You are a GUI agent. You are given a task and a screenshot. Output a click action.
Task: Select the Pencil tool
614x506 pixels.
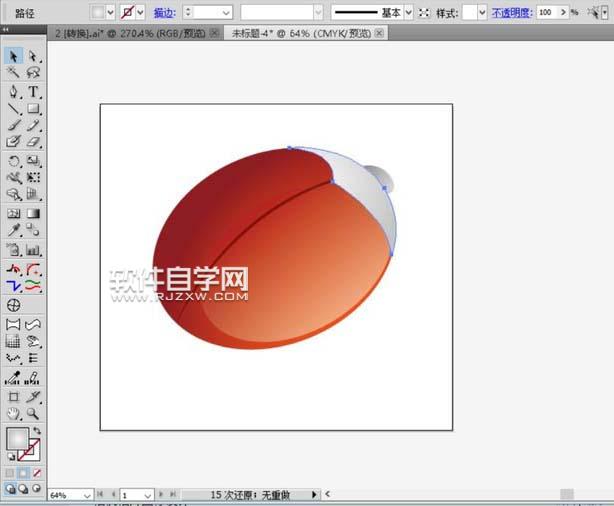pos(33,125)
